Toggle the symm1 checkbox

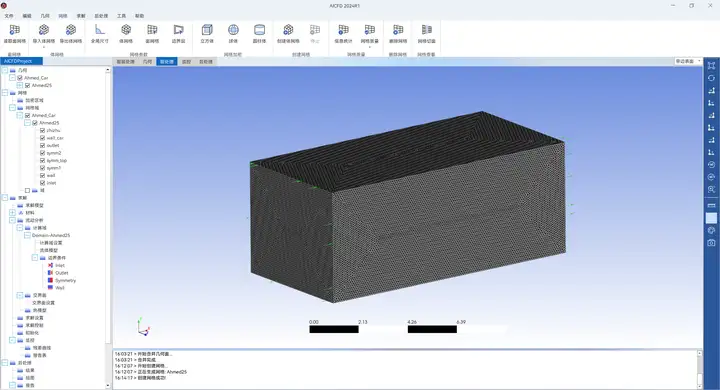click(x=42, y=168)
